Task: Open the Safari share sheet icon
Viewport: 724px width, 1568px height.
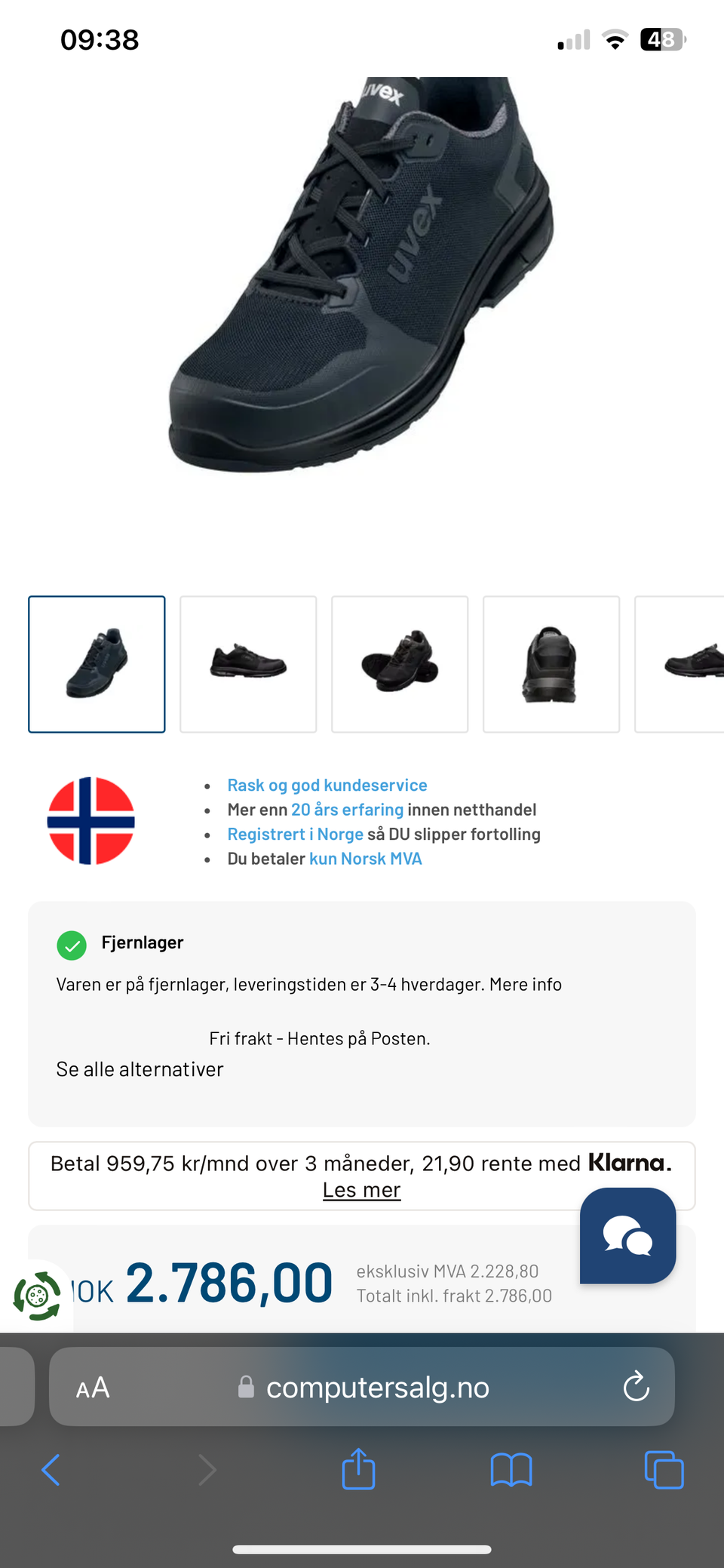Action: tap(358, 1468)
